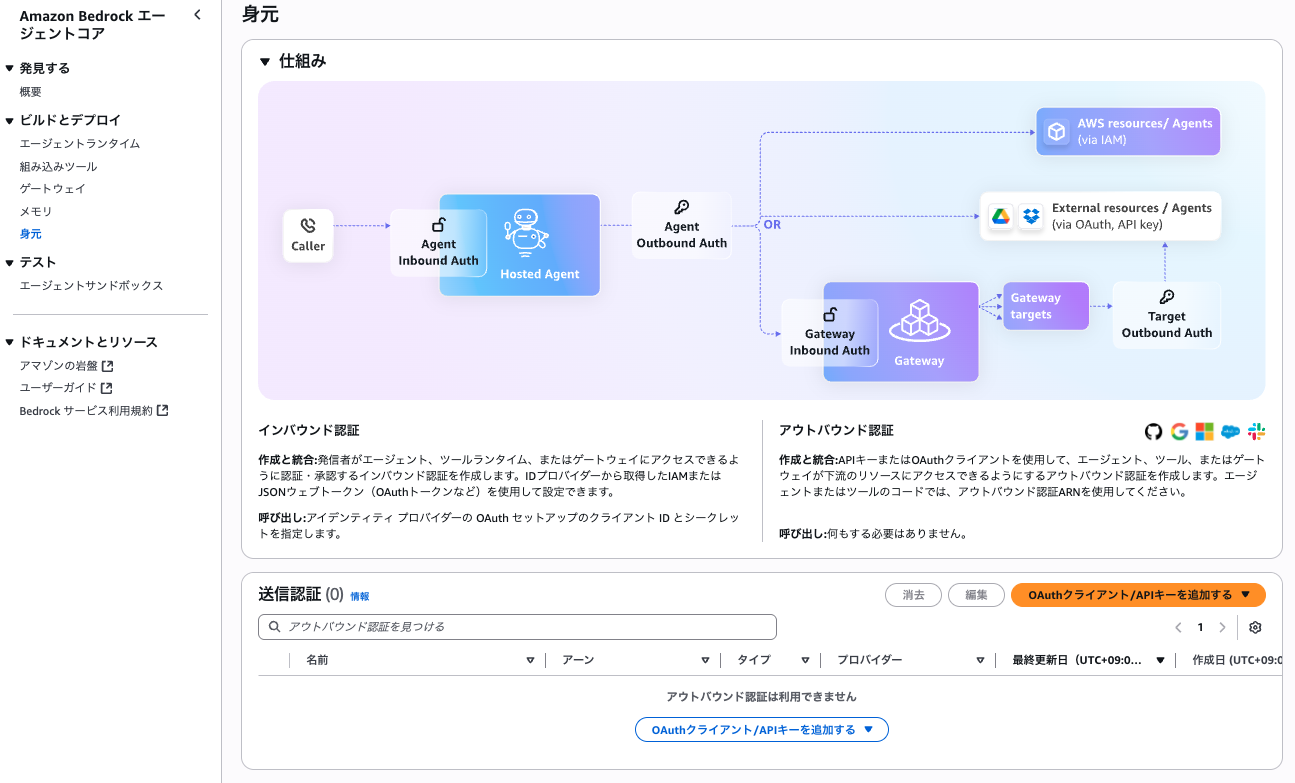Open orange OAuthクライアント/APIキーを追加する dropdown
The image size is (1295, 783).
[1139, 595]
